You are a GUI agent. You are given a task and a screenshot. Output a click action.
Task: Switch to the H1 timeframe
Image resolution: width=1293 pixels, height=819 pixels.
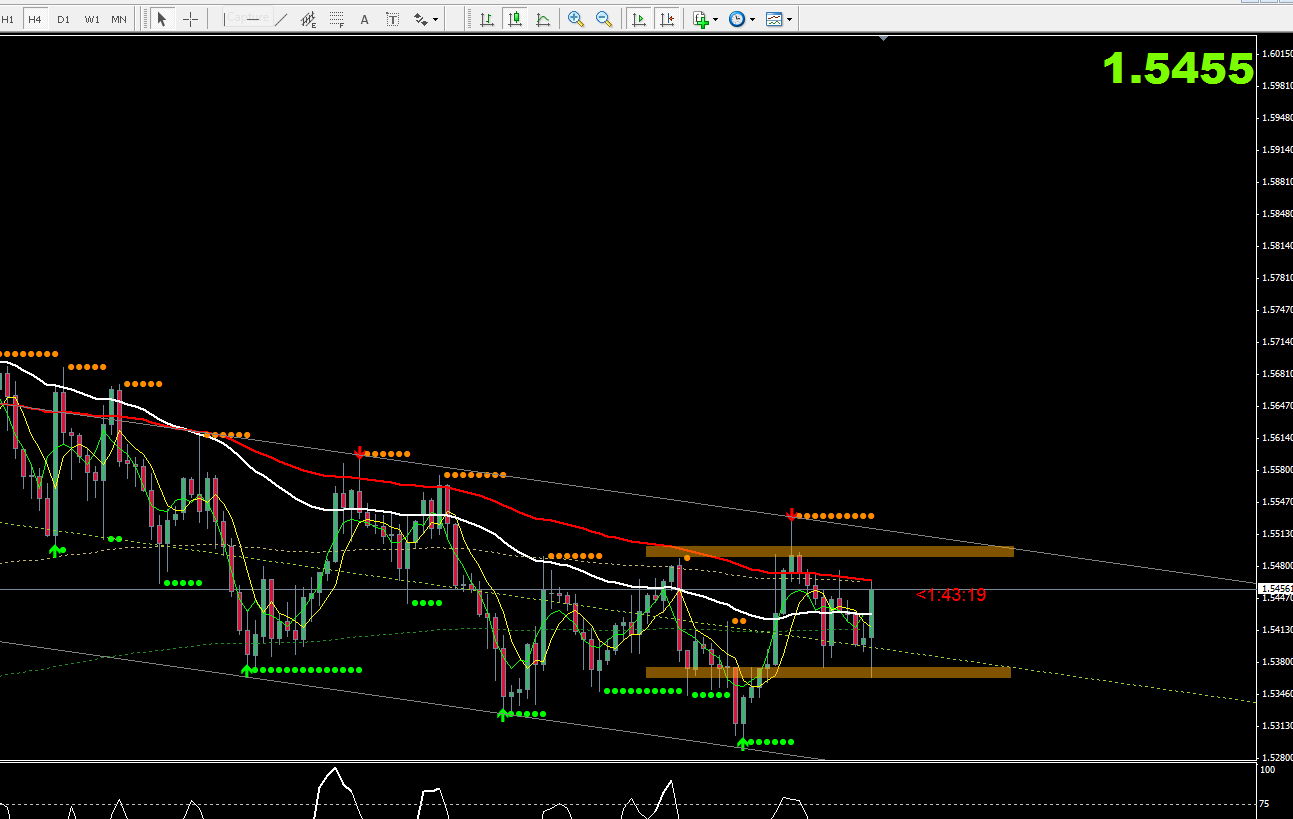tap(8, 19)
